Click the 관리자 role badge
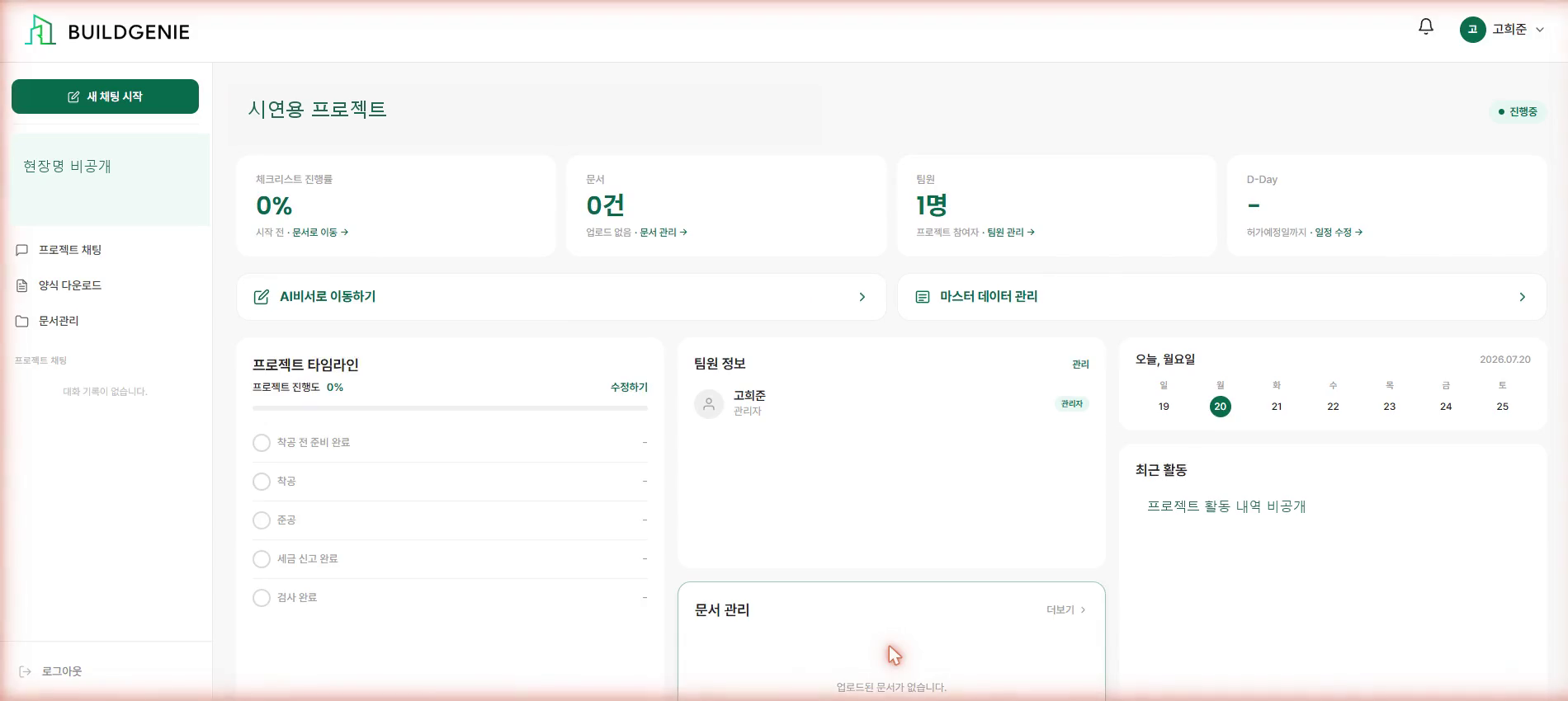The height and width of the screenshot is (701, 1568). 1072,404
